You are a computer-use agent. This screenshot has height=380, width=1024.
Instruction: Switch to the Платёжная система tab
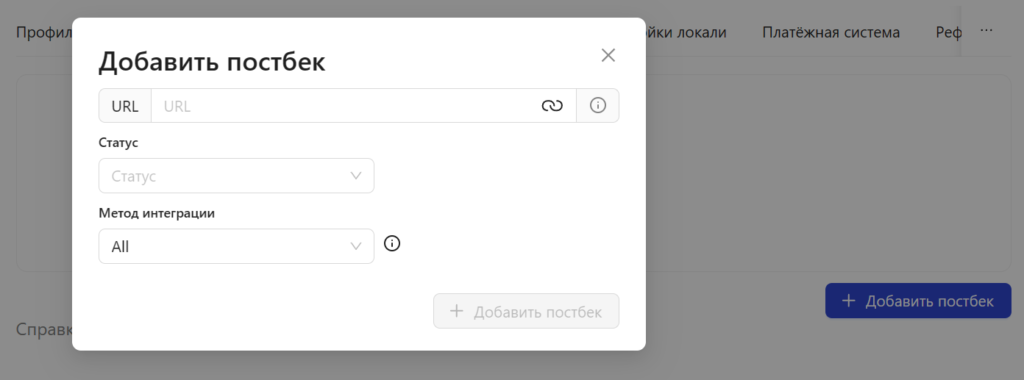coord(831,32)
